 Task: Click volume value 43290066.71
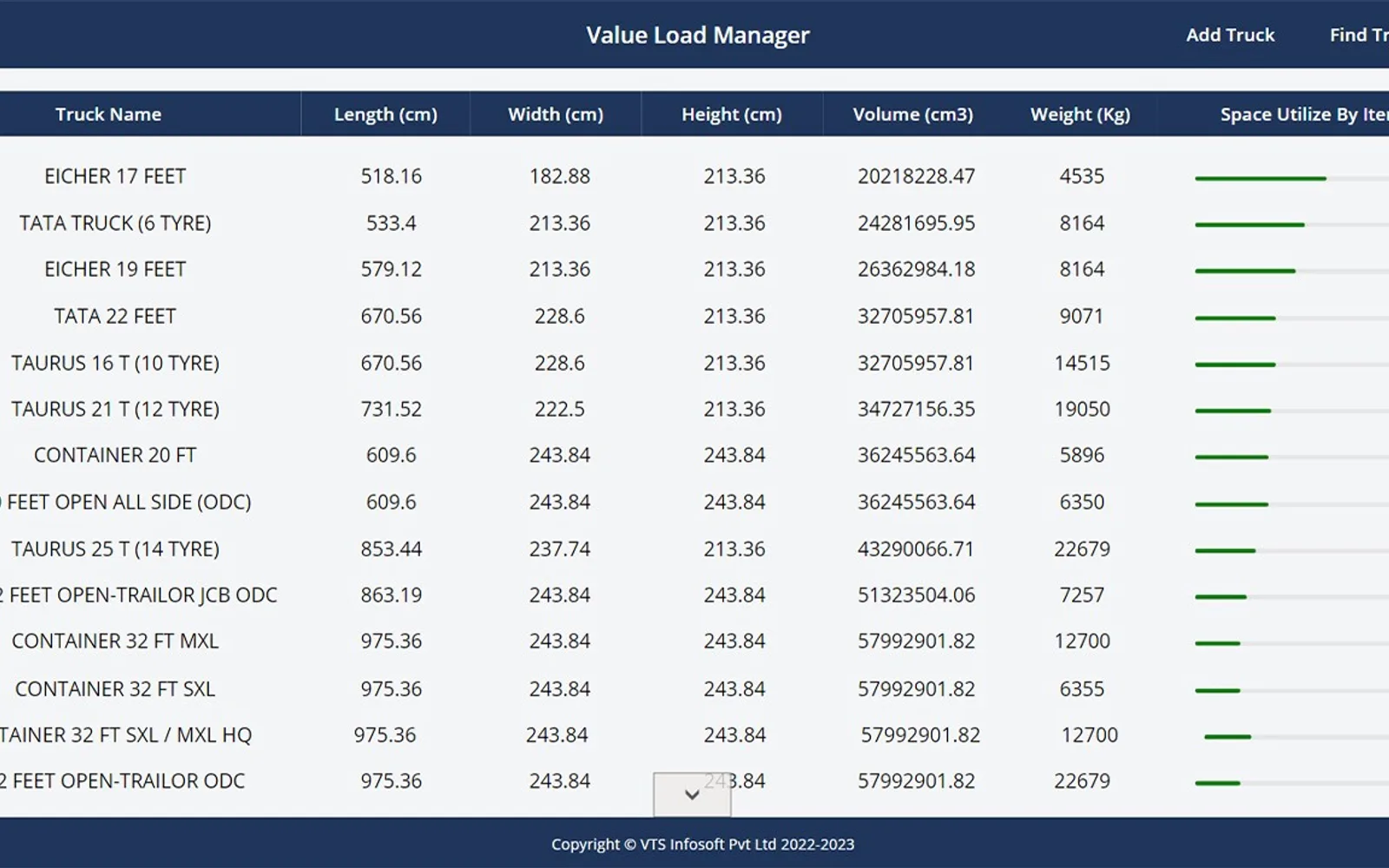[917, 549]
